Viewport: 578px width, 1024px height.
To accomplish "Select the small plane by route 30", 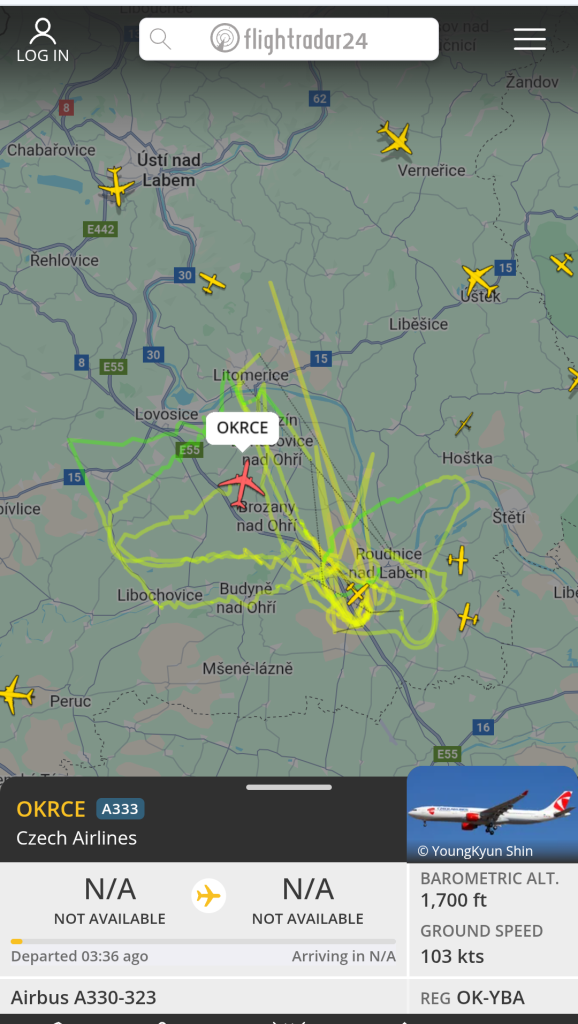I will coord(212,283).
